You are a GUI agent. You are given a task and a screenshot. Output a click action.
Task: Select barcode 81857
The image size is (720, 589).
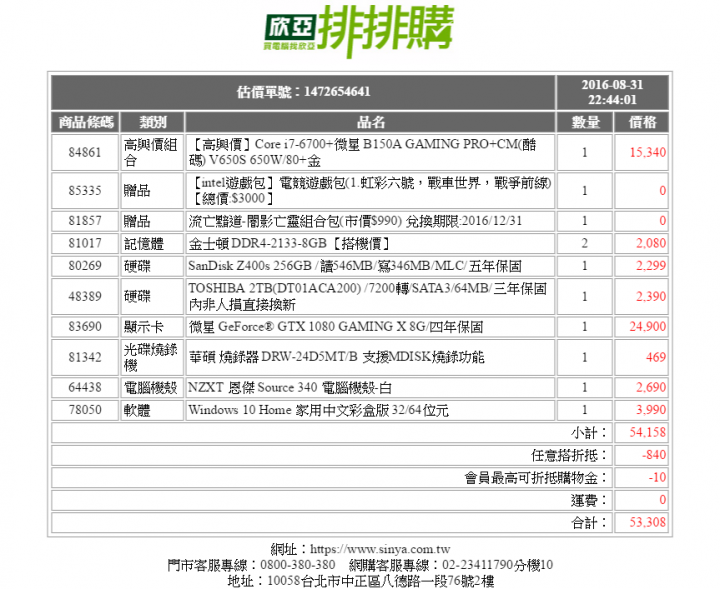(85, 221)
